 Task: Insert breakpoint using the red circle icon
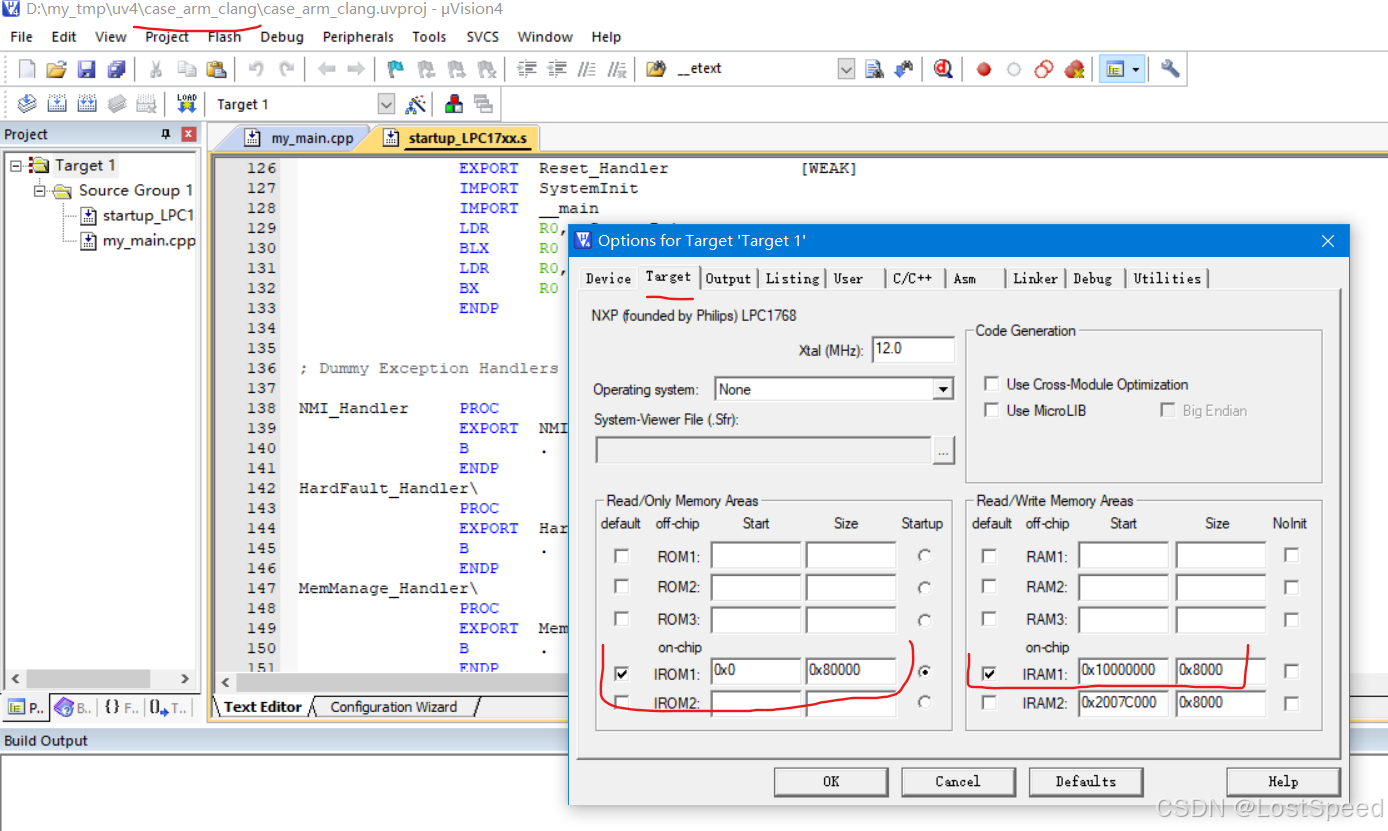tap(984, 69)
